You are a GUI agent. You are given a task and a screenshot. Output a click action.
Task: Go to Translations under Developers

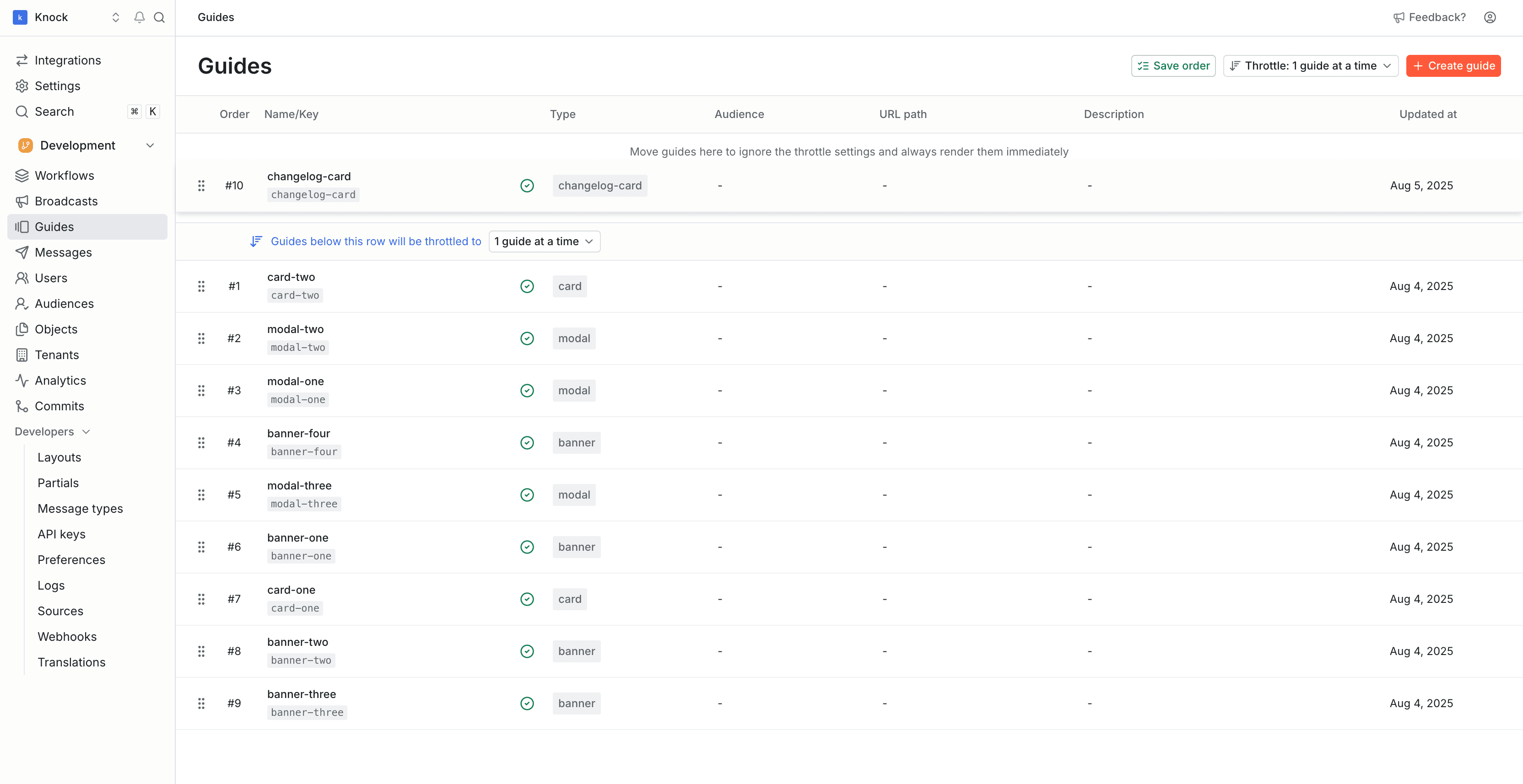[71, 662]
